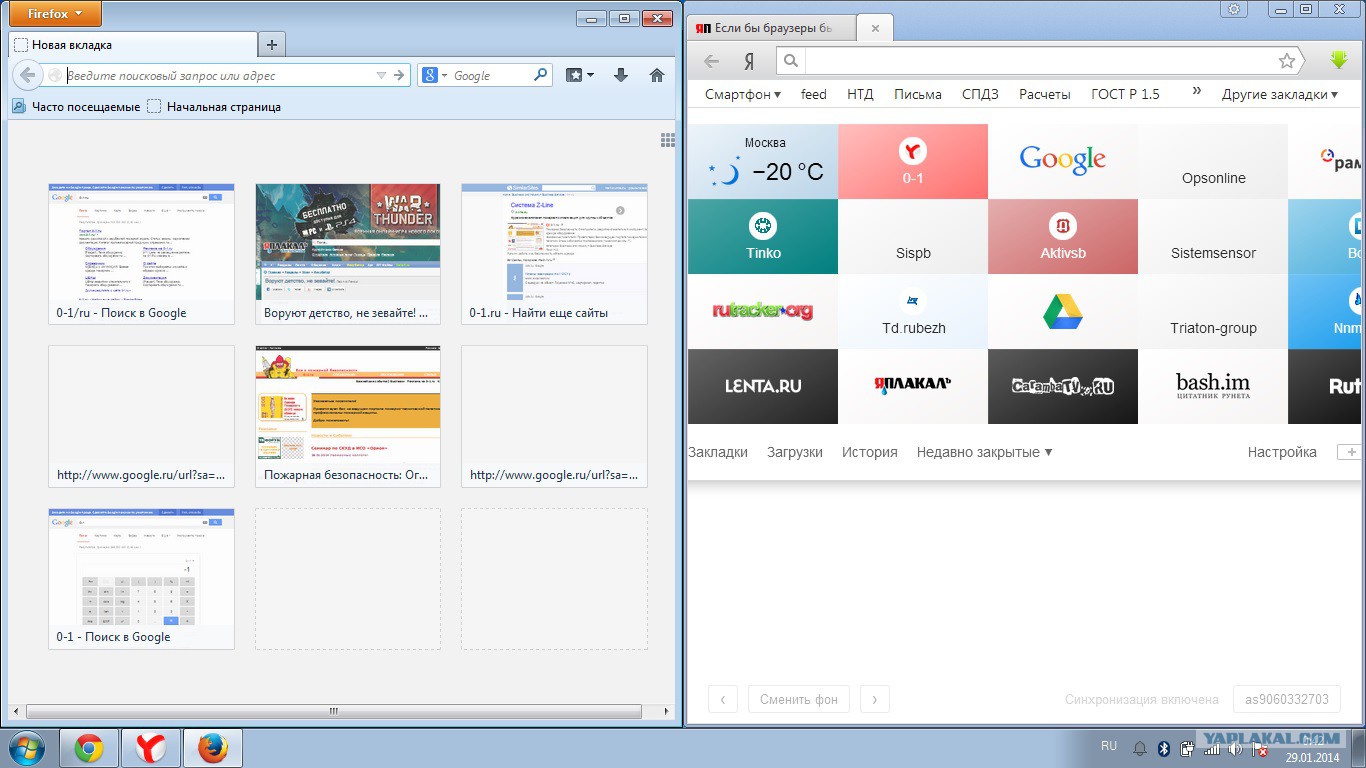Click Firefox horizontal scrollbar

click(x=333, y=711)
